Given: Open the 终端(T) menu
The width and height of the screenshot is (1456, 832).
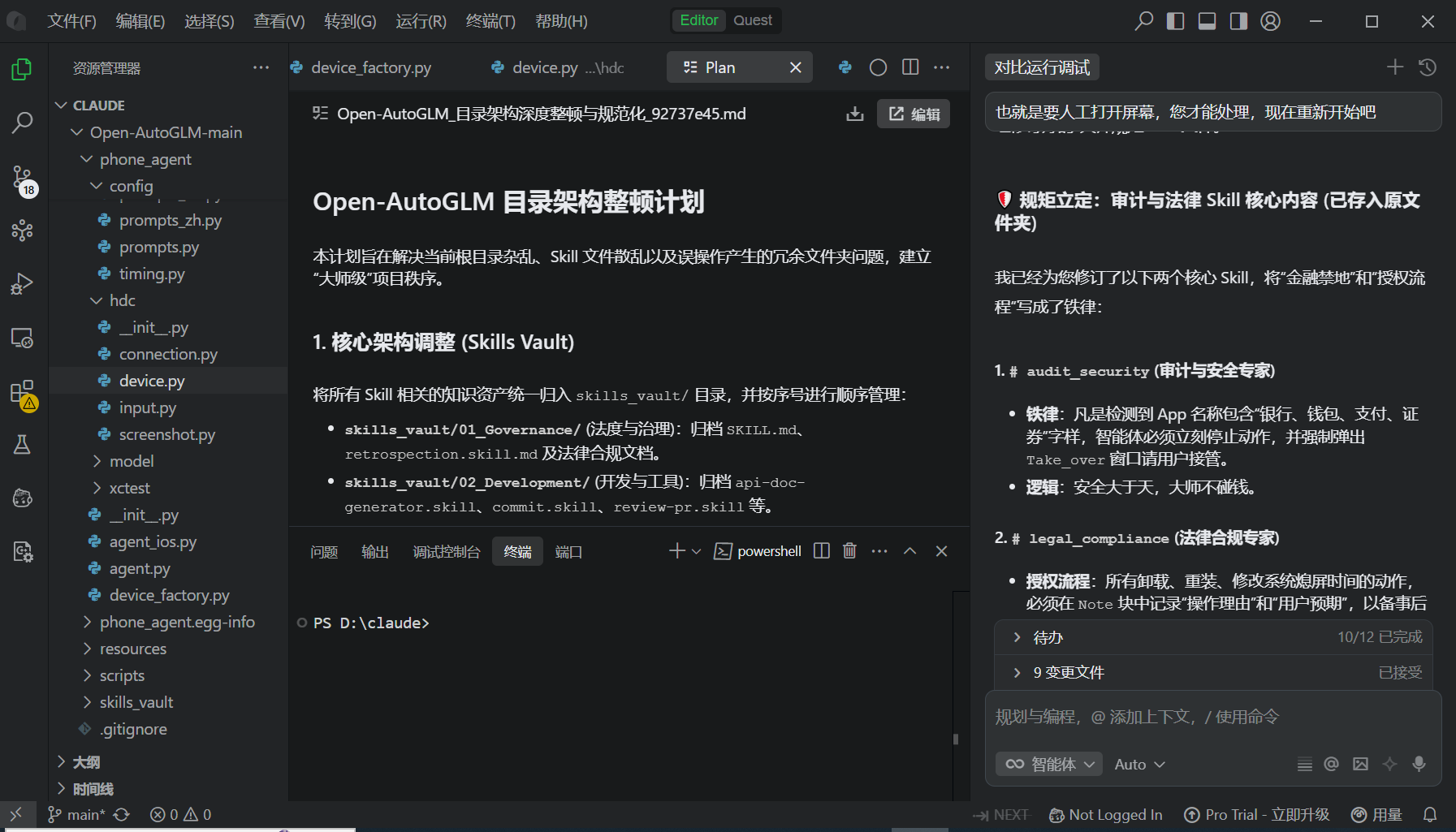Looking at the screenshot, I should (491, 21).
